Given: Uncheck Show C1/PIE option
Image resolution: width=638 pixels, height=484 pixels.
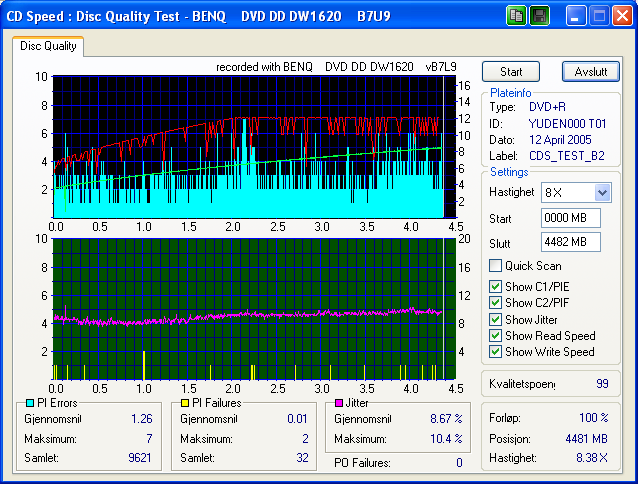Looking at the screenshot, I should coord(495,287).
